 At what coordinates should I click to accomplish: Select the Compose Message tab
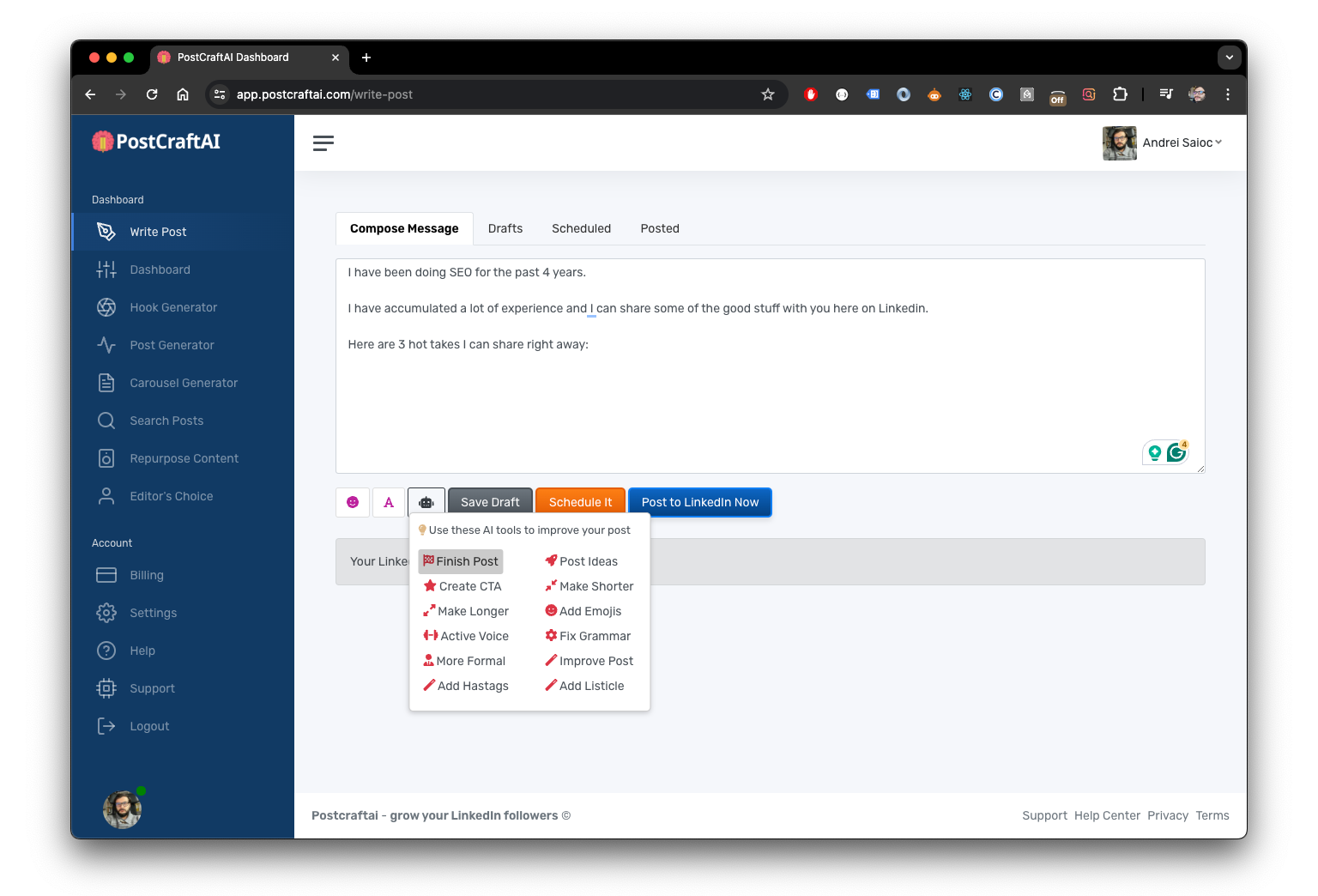click(404, 228)
